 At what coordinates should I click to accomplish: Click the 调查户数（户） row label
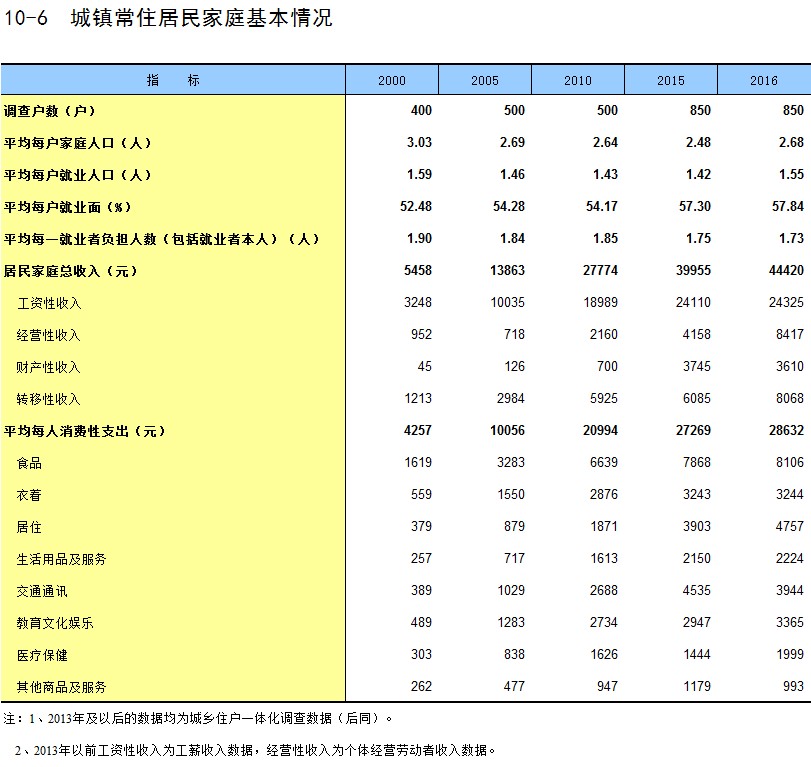[50, 111]
